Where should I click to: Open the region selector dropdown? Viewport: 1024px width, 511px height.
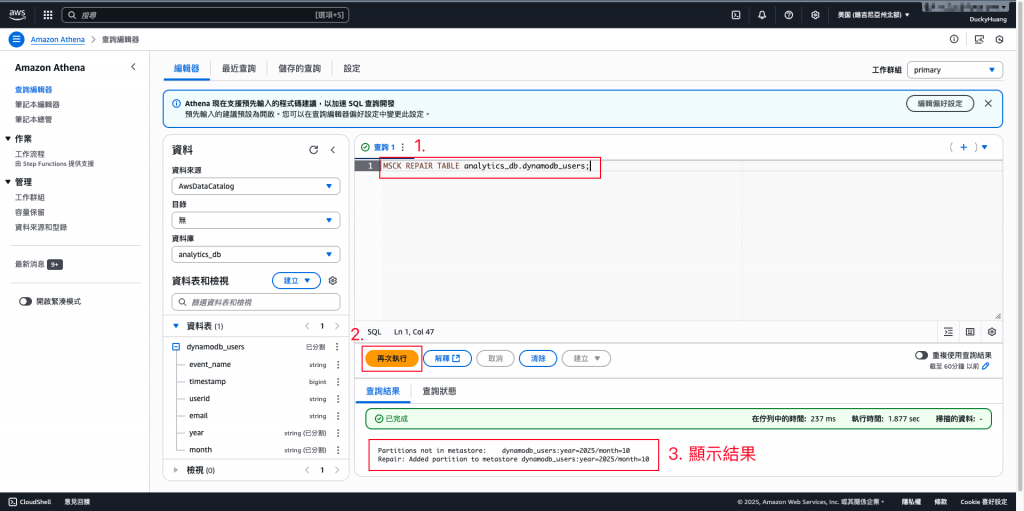pyautogui.click(x=873, y=14)
